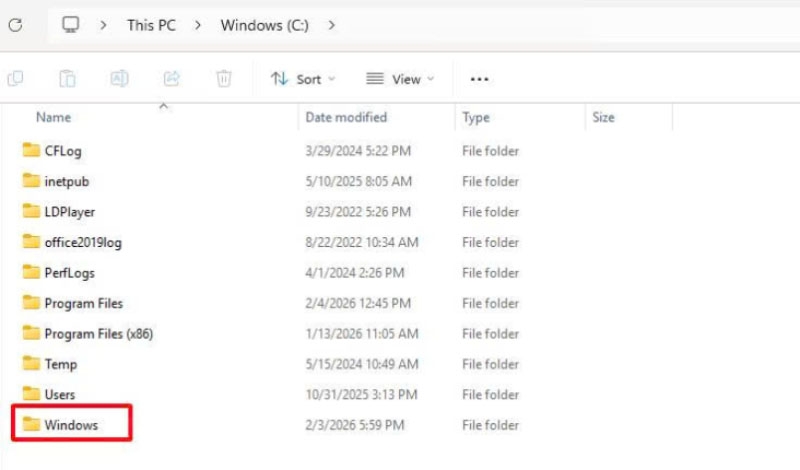Select the Windows folder name

point(71,425)
